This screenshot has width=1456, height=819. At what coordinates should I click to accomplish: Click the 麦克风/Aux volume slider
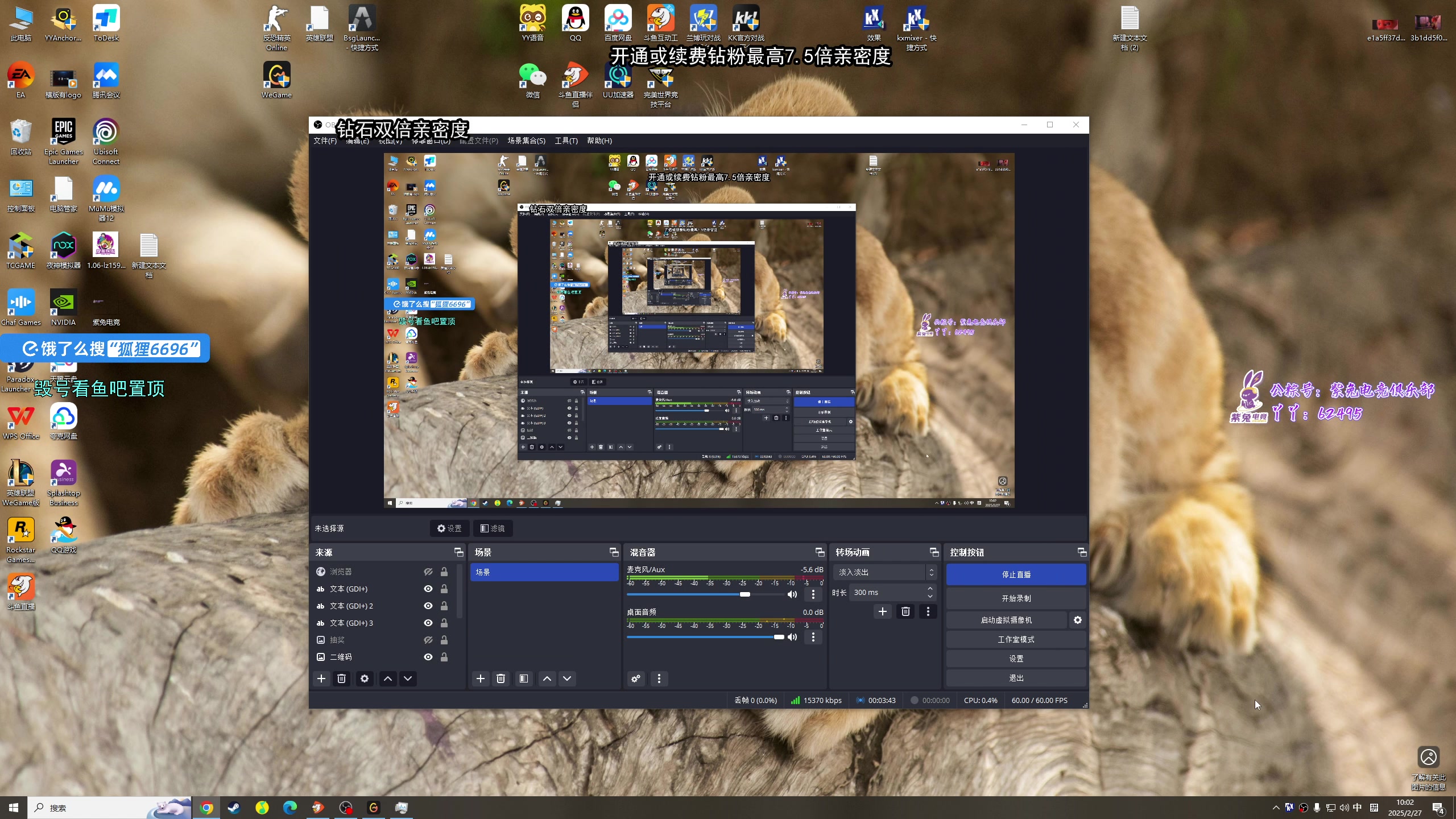(705, 594)
